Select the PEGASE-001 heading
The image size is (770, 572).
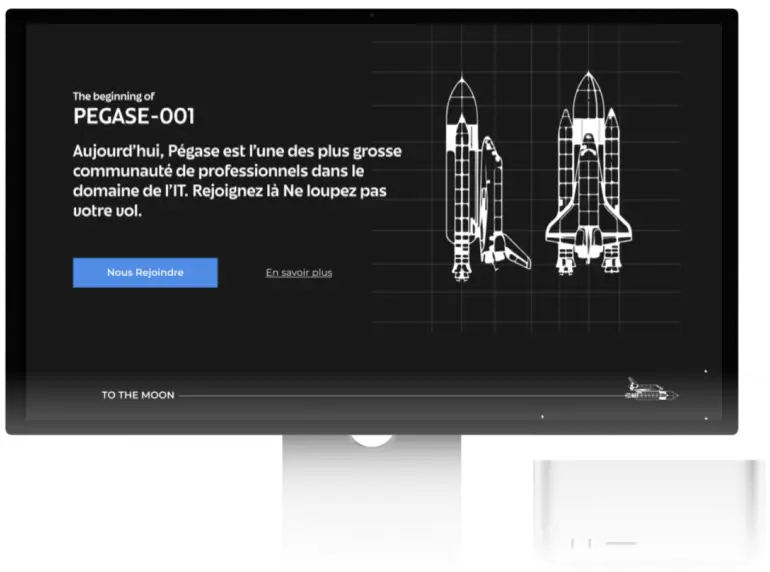(x=134, y=116)
